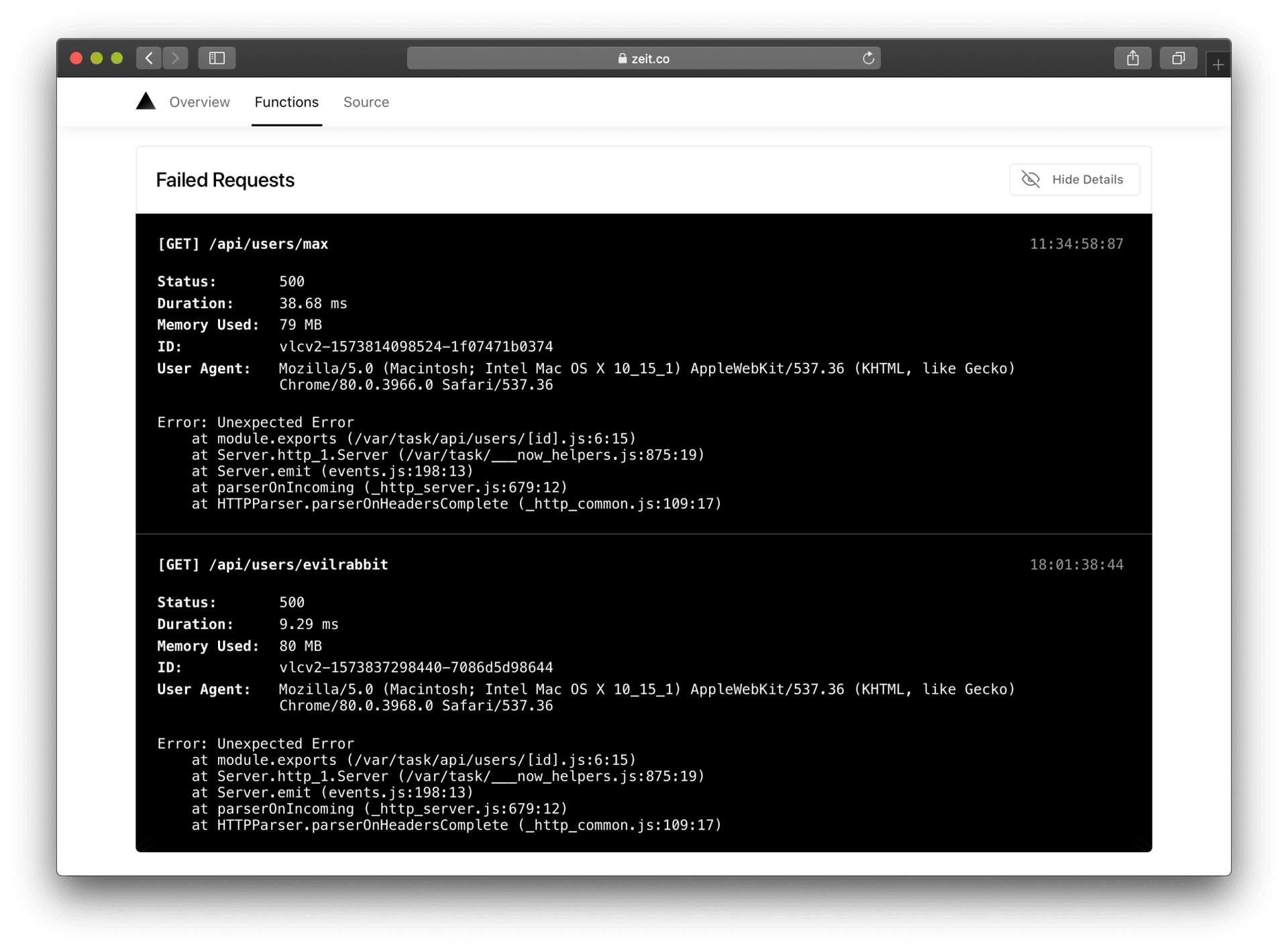
Task: Show all tabs overview icon
Action: coord(1178,58)
